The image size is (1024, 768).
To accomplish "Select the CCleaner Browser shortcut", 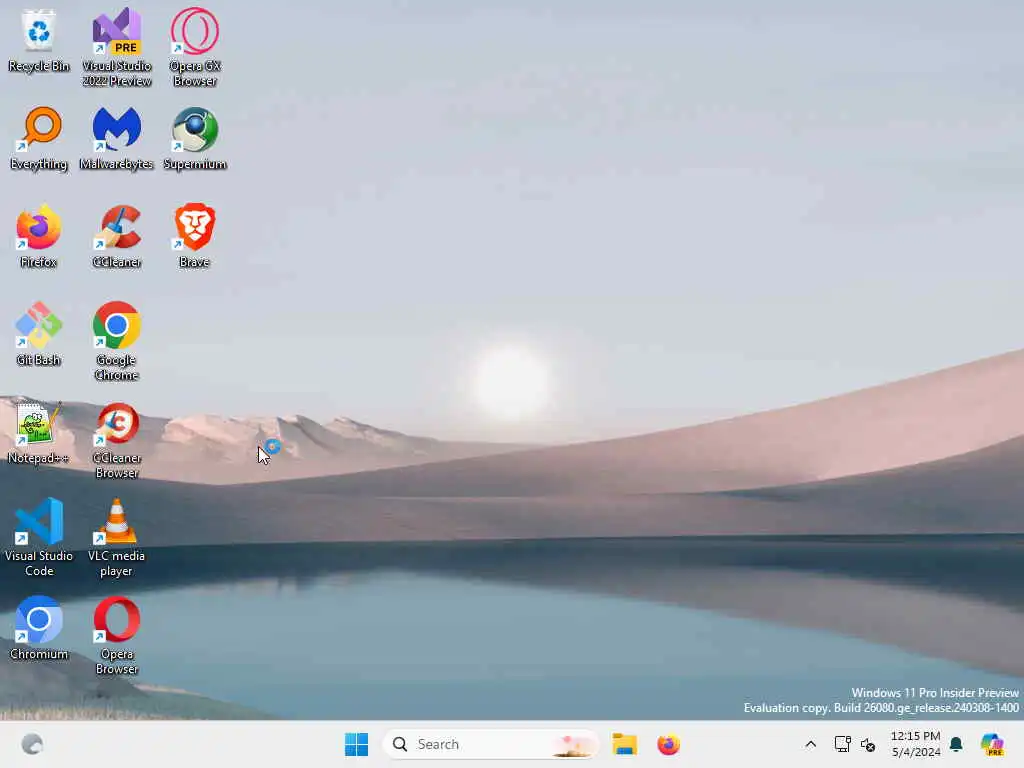I will coord(117,440).
